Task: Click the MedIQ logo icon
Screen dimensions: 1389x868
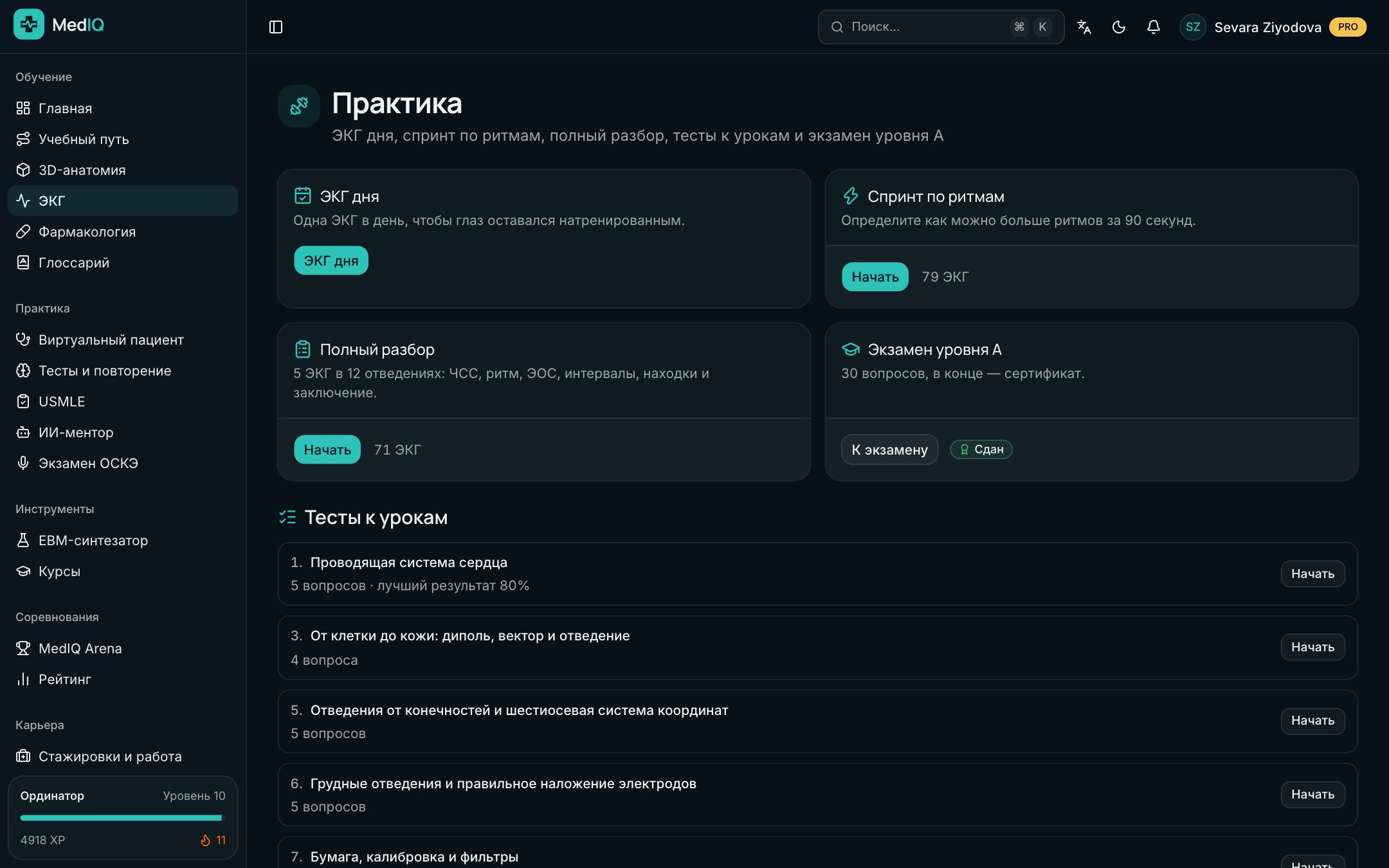Action: pyautogui.click(x=29, y=24)
